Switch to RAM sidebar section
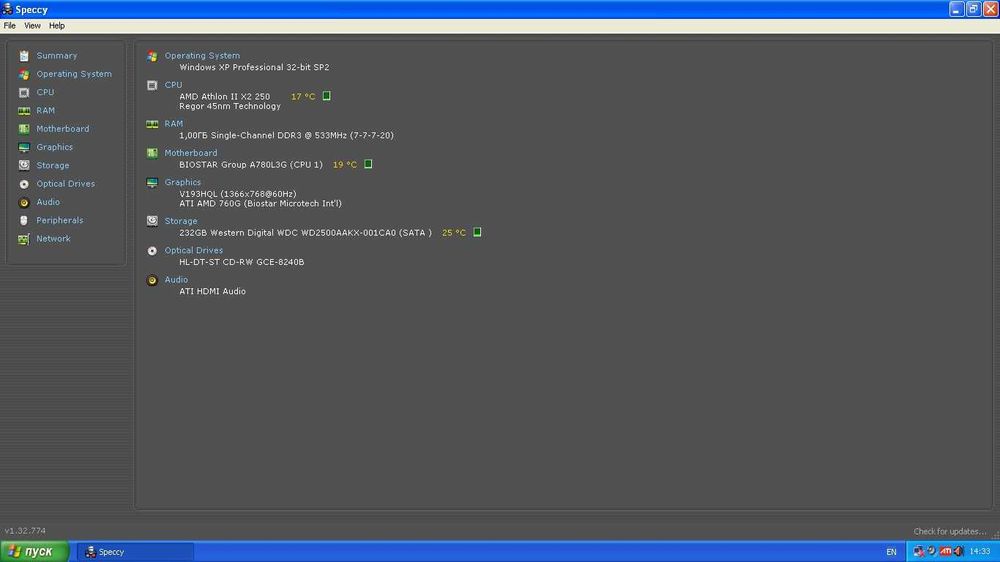Viewport: 1000px width, 562px height. pyautogui.click(x=45, y=110)
